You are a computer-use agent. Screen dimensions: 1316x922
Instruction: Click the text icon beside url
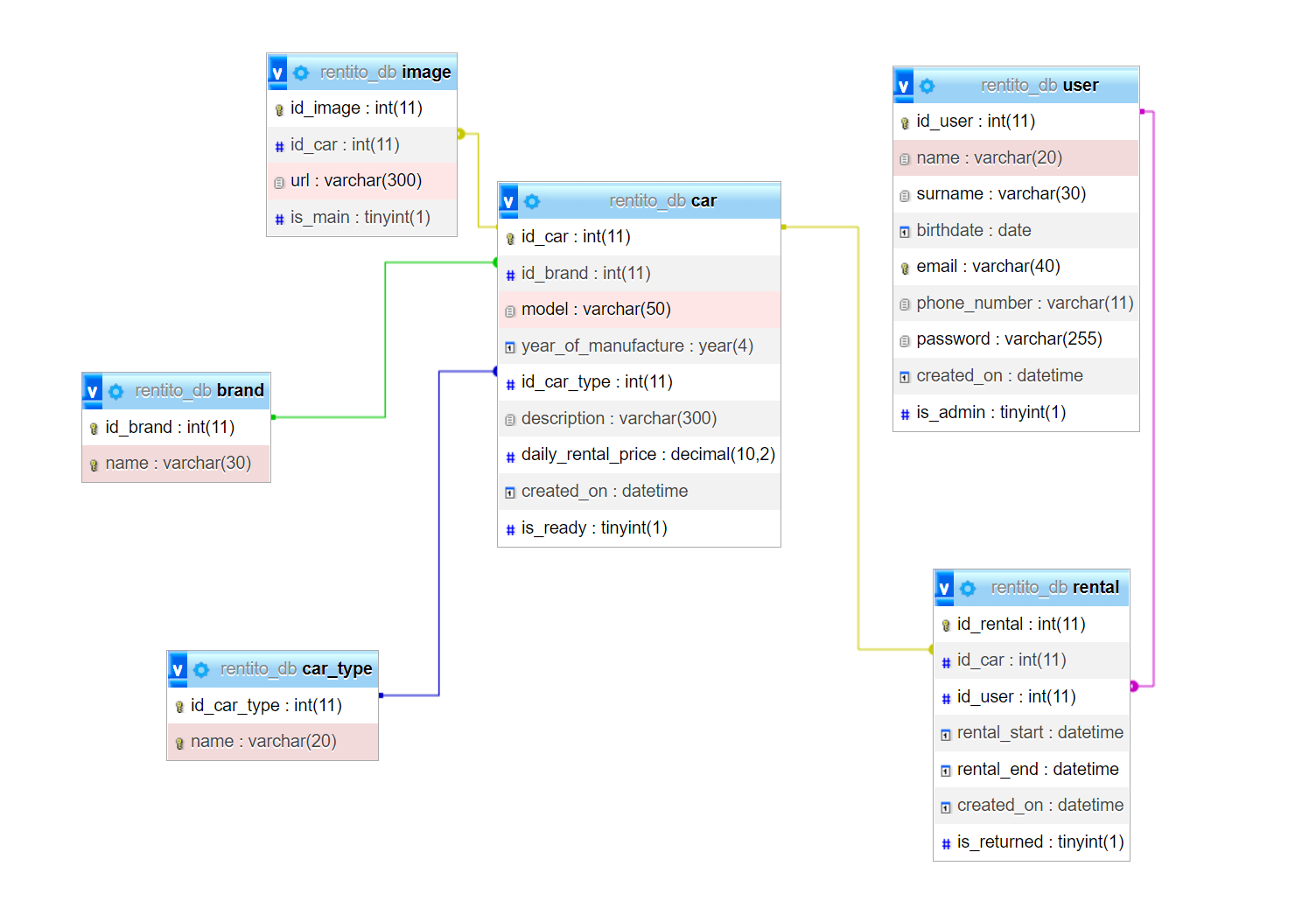[279, 182]
